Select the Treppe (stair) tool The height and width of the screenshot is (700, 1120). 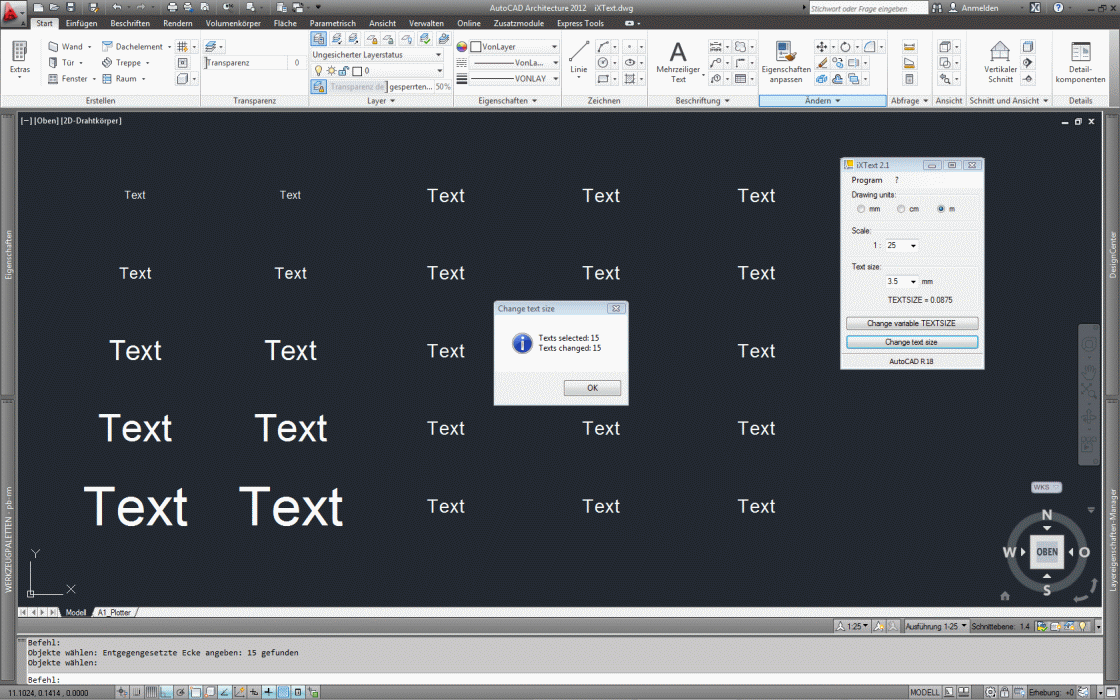[121, 63]
